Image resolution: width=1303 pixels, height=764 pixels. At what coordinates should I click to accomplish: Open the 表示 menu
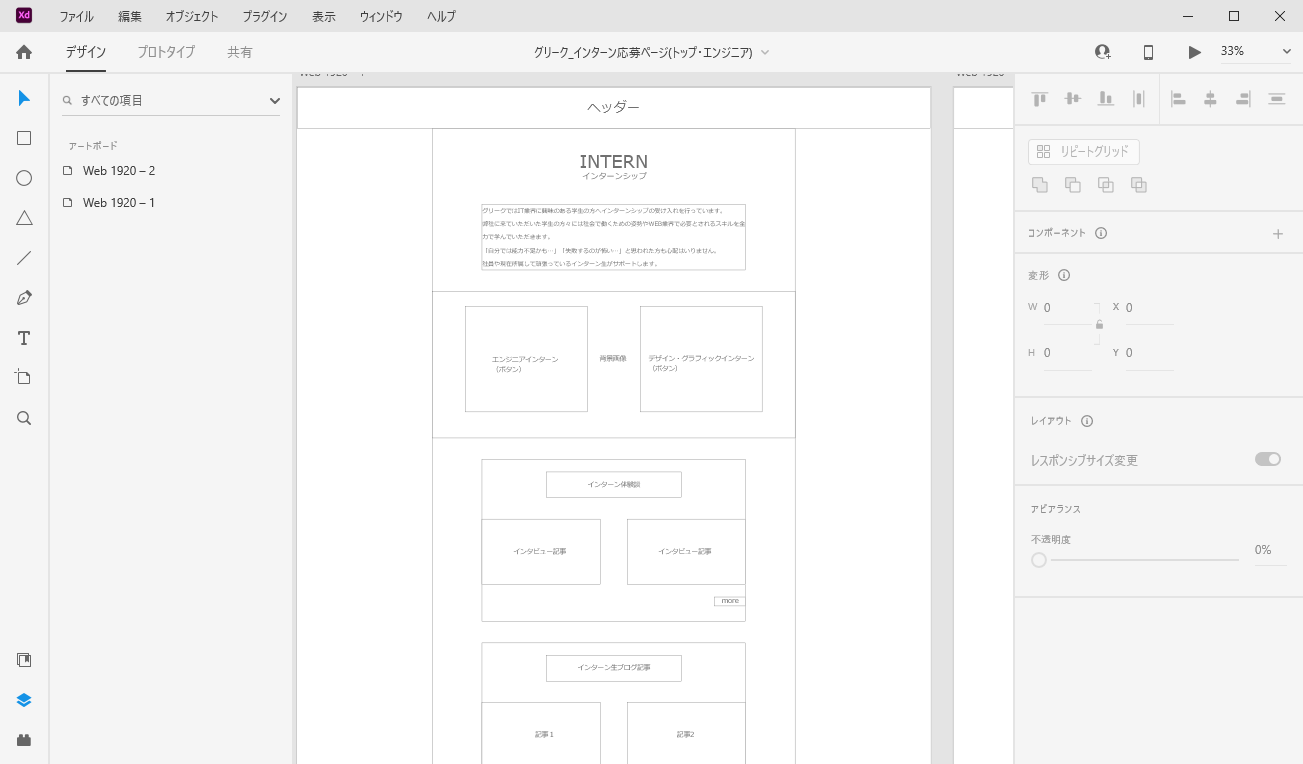coord(324,16)
